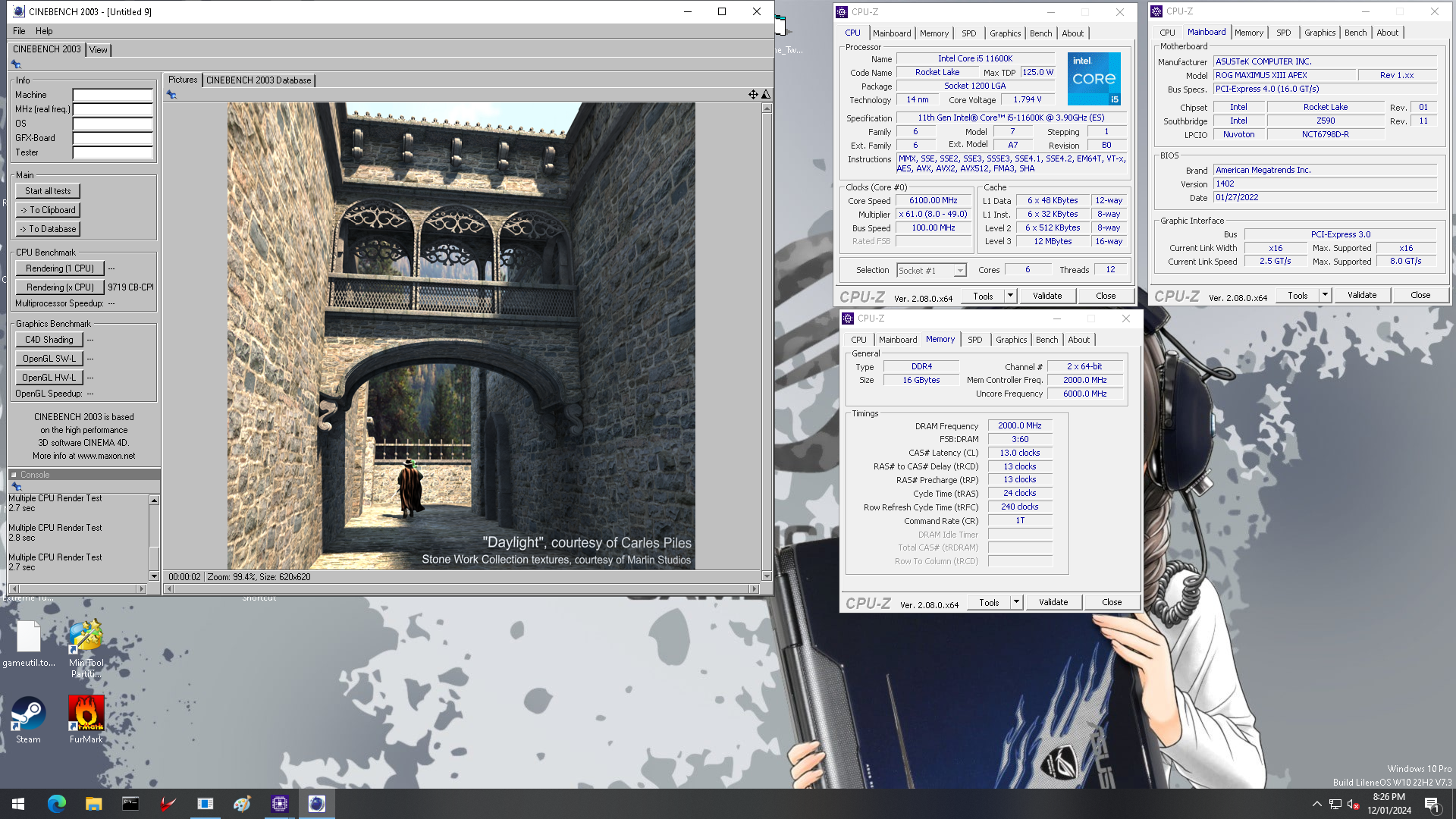
Task: Run the Rendering (1 CPU) benchmark
Action: [60, 268]
